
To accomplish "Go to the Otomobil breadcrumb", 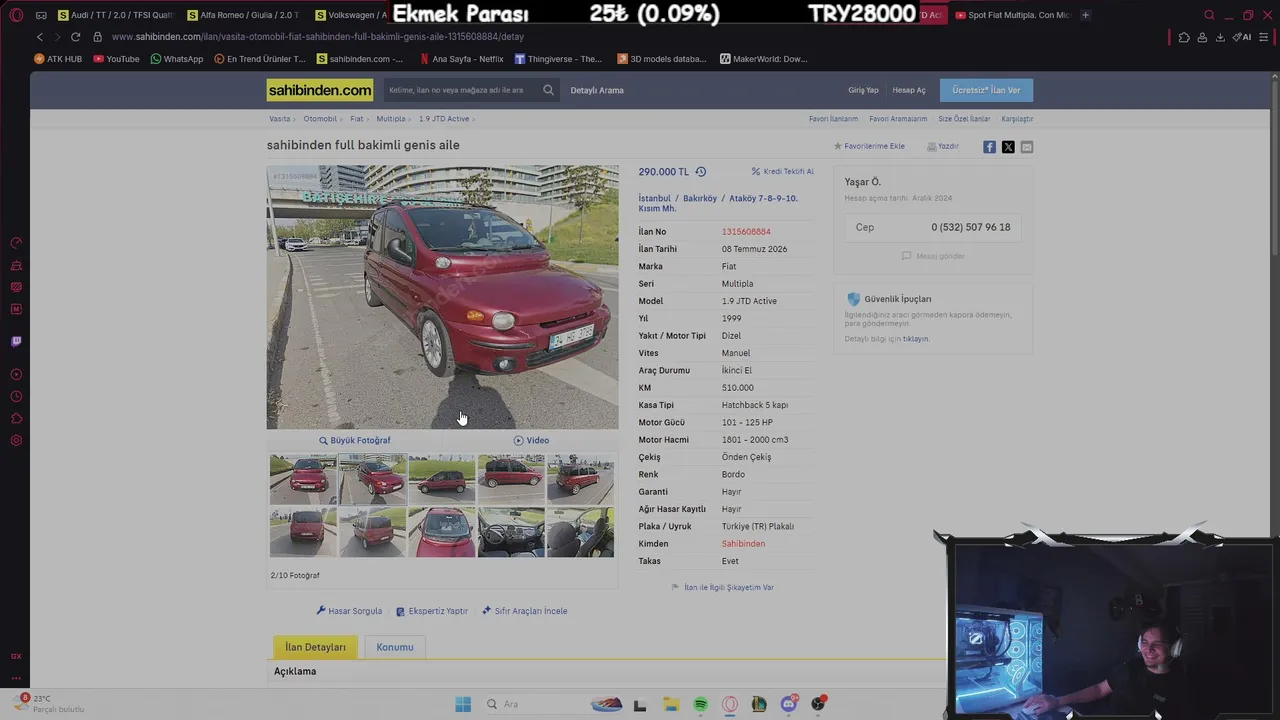I will (x=320, y=119).
